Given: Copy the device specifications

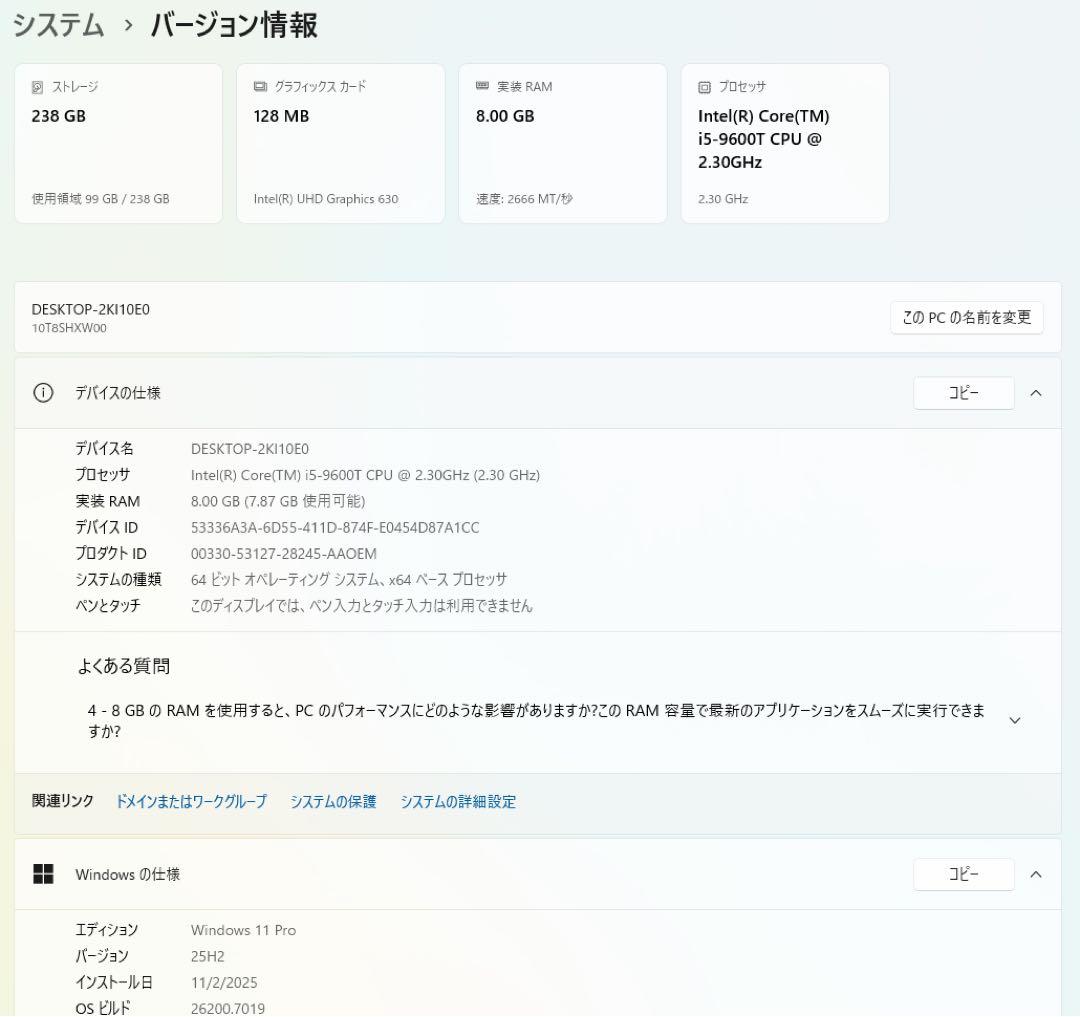Looking at the screenshot, I should pyautogui.click(x=963, y=393).
